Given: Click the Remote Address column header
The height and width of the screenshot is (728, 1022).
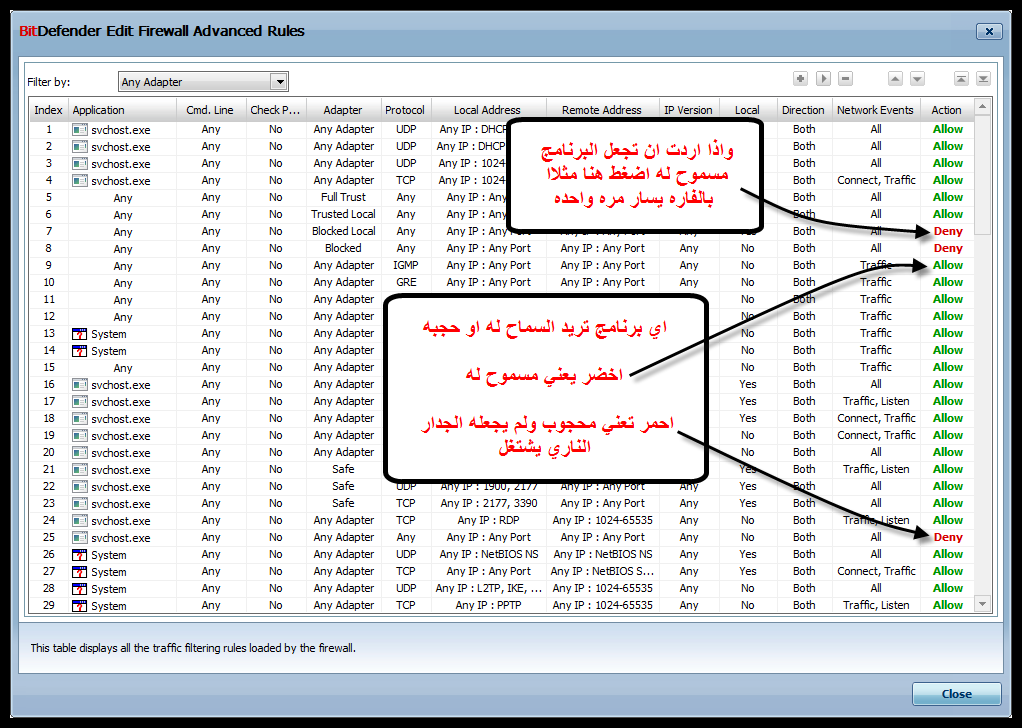Looking at the screenshot, I should pyautogui.click(x=602, y=110).
